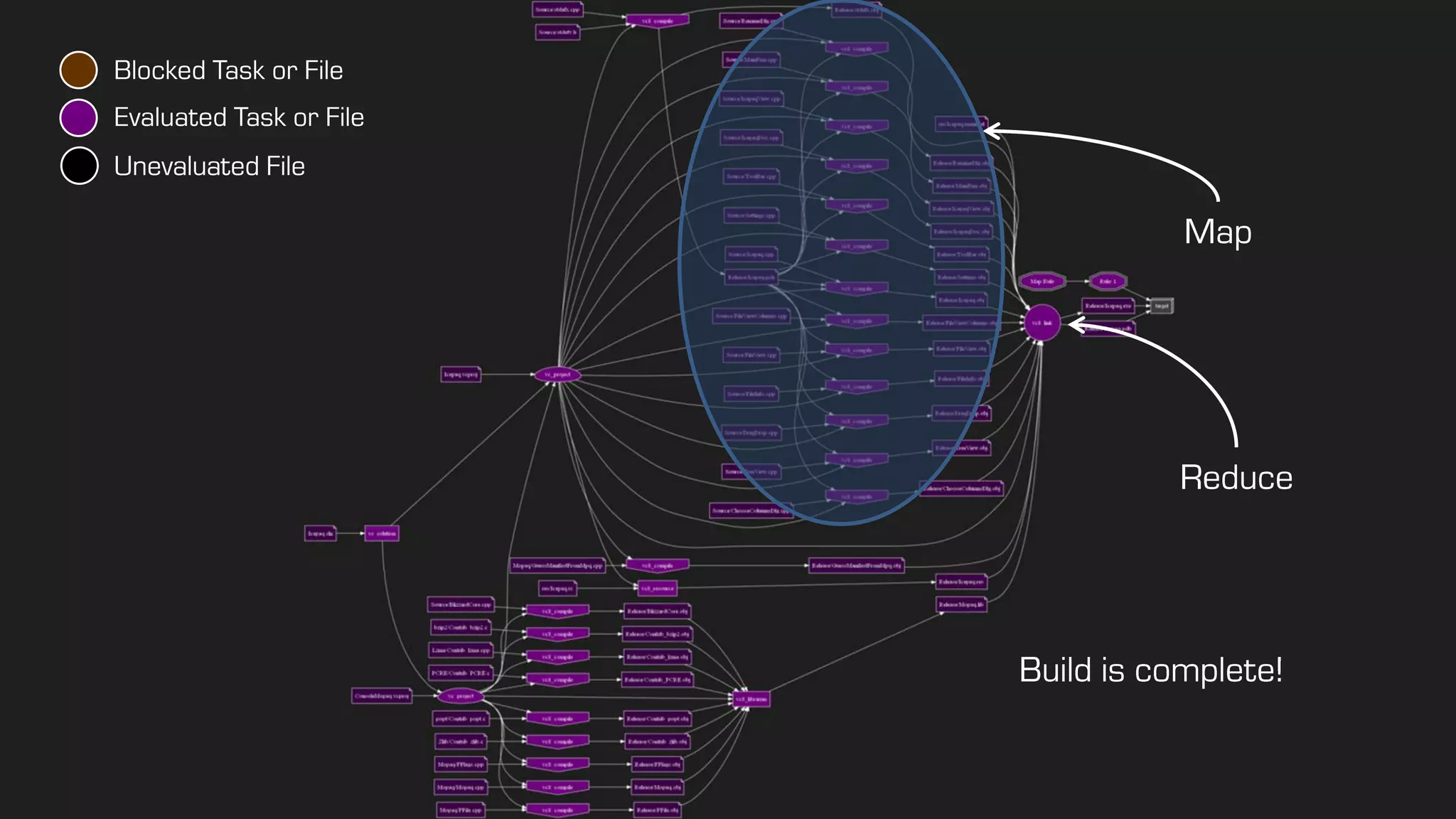Select the Source\BlizzardCore.cpp file node
The width and height of the screenshot is (1456, 819).
pos(461,605)
